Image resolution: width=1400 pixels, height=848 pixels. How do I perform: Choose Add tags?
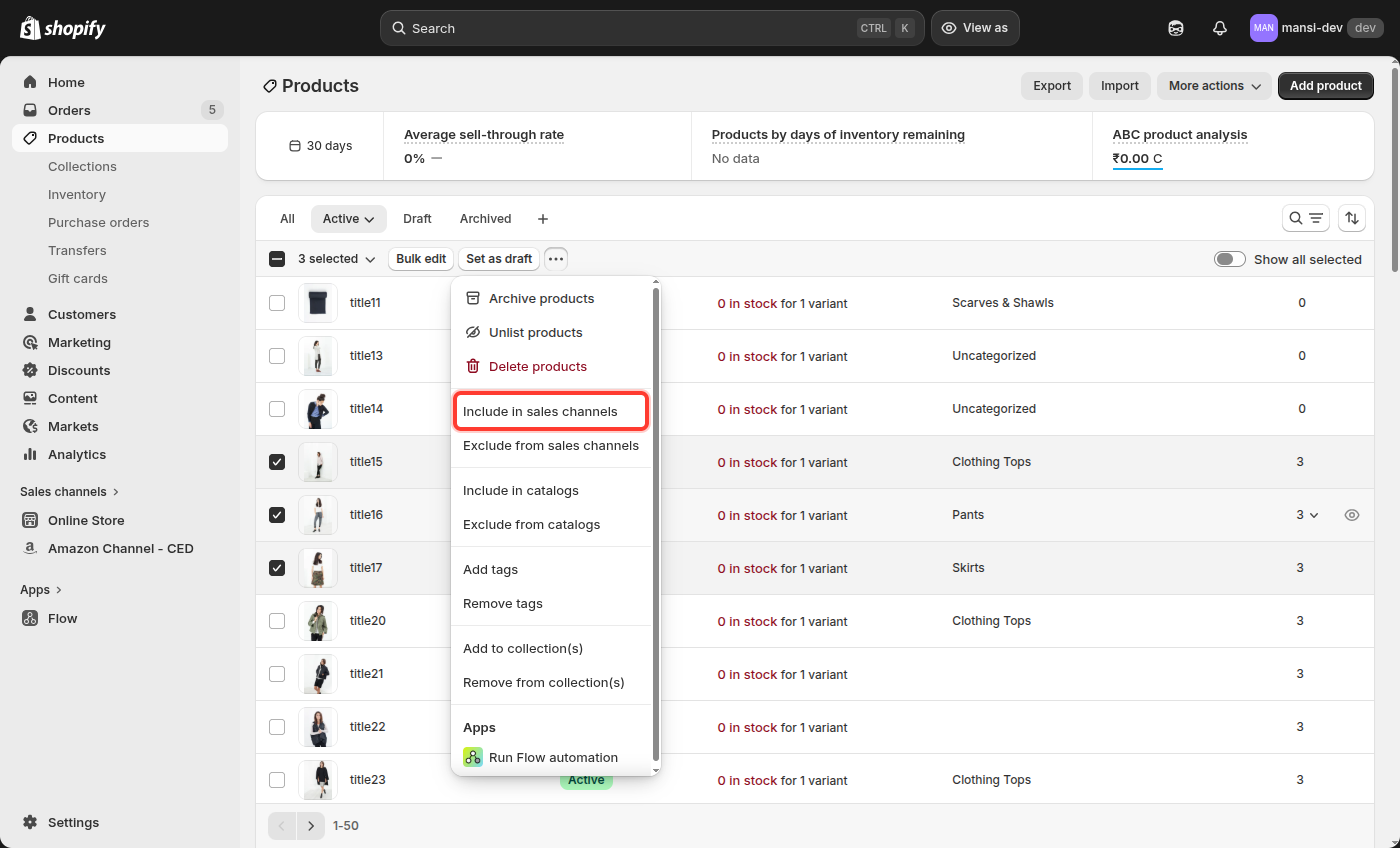[x=552, y=570]
